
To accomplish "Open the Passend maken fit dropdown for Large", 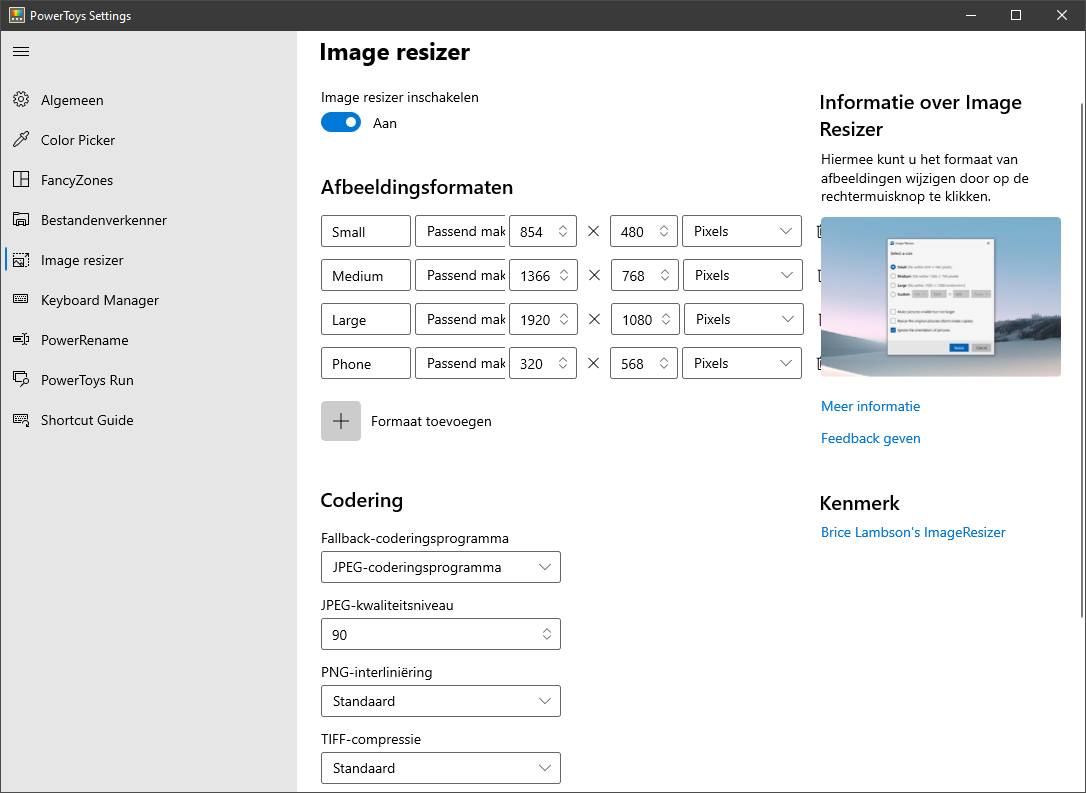I will pos(461,319).
